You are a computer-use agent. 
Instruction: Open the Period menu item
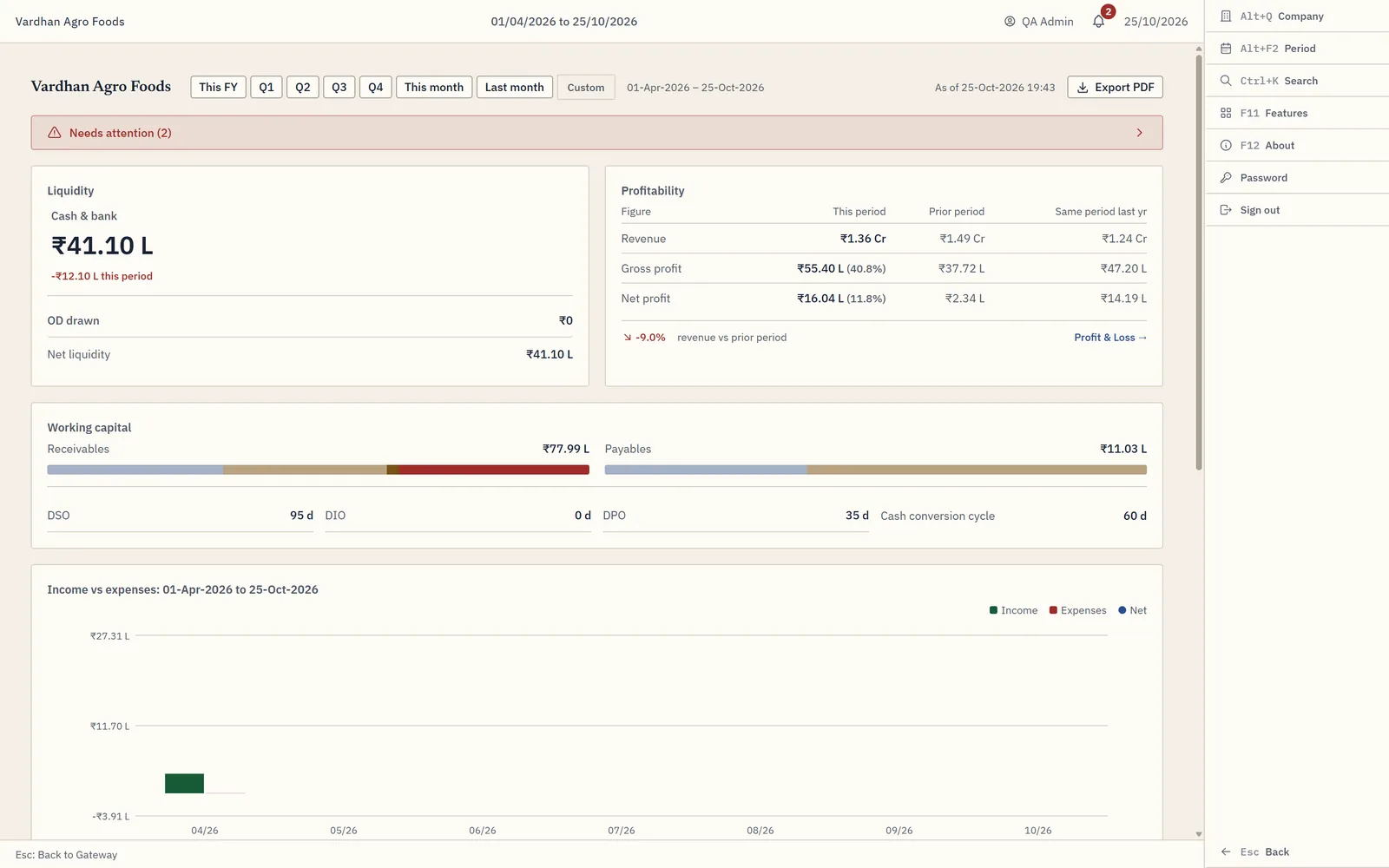[x=1297, y=49]
